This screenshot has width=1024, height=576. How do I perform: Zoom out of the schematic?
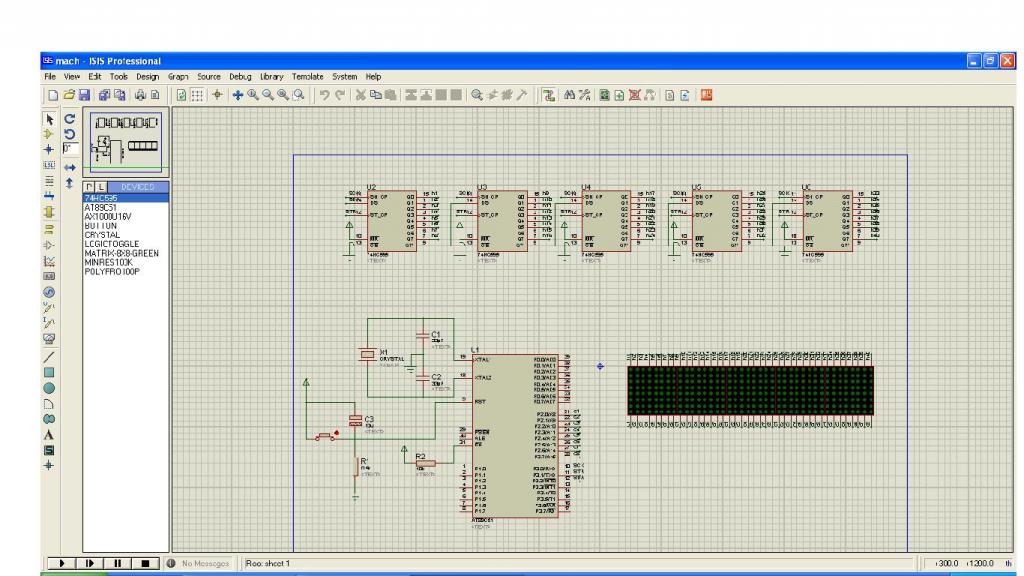click(268, 95)
